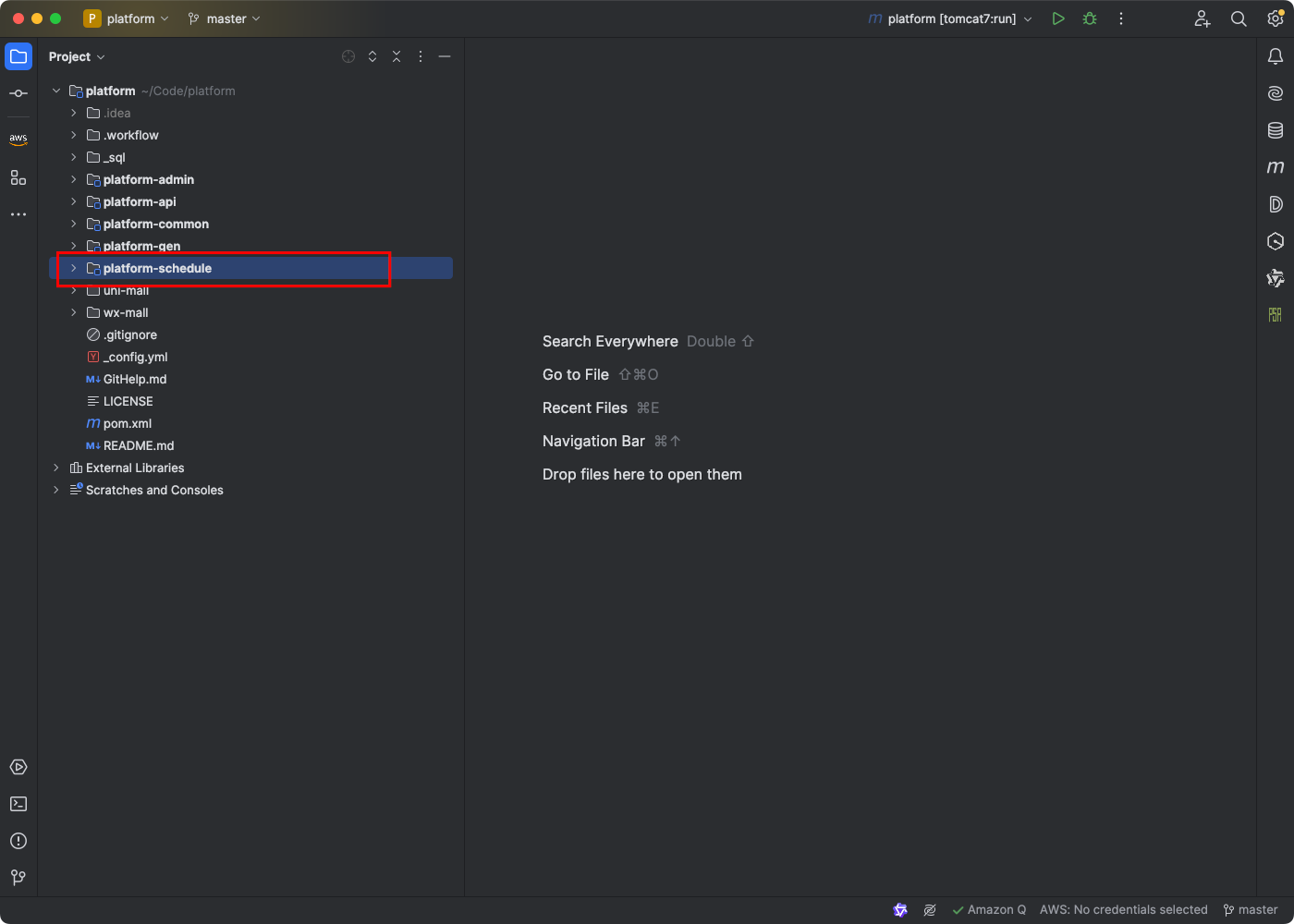Run the platform tomcat7 configuration
Image resolution: width=1294 pixels, height=924 pixels.
click(x=1058, y=18)
